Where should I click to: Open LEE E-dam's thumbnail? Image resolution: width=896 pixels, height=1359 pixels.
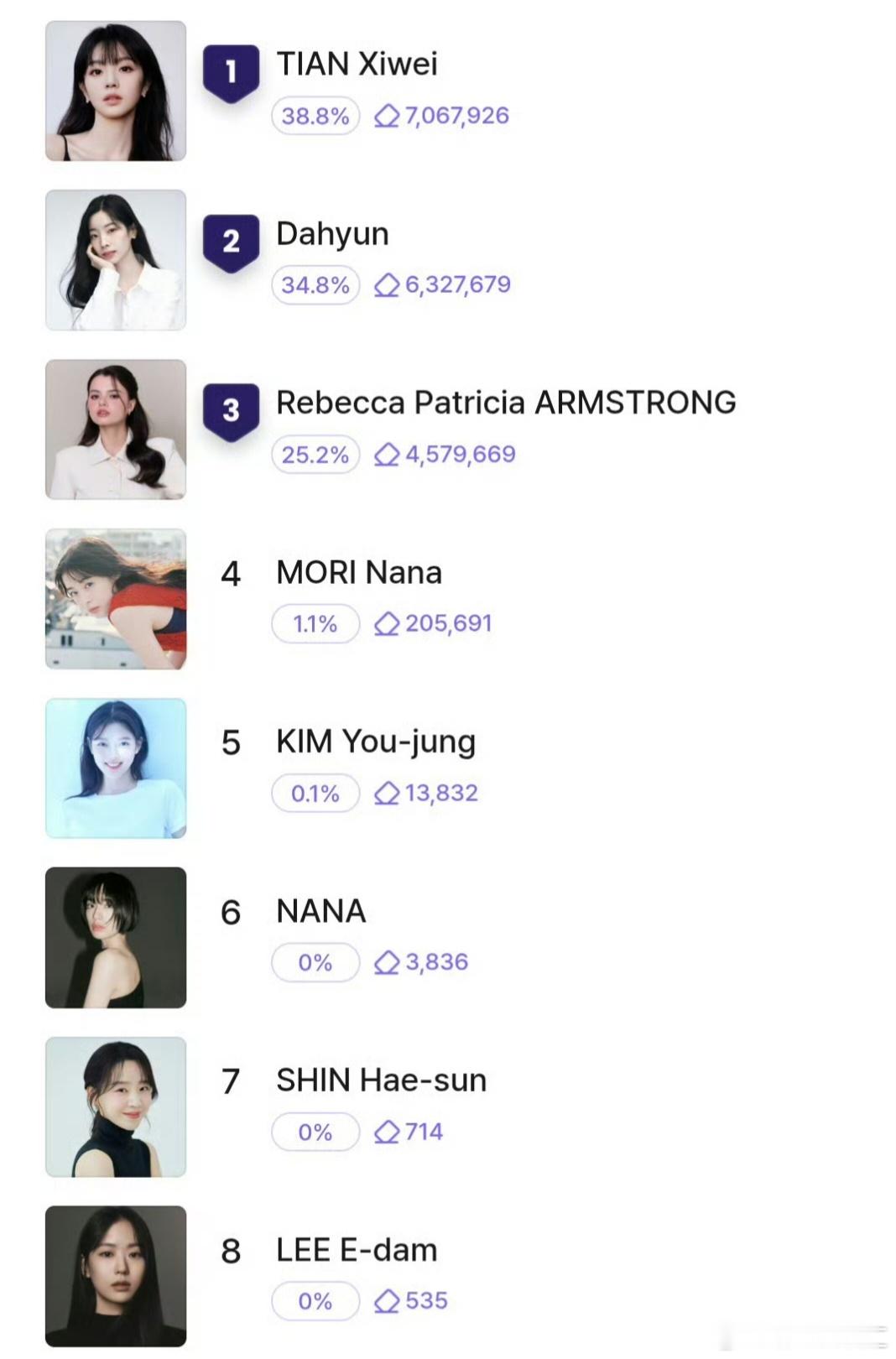tap(116, 1277)
